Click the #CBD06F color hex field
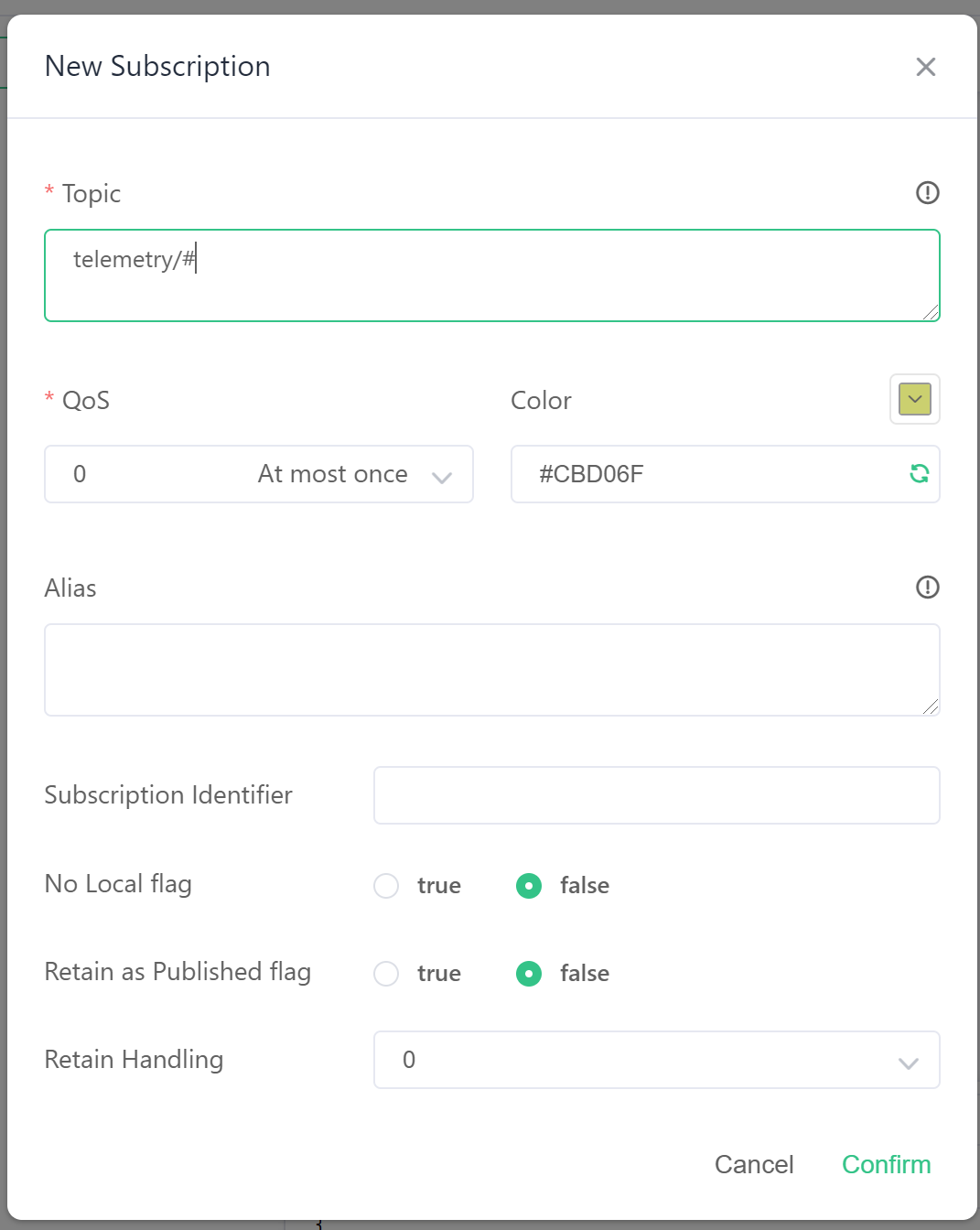Screen dimensions: 980x1230 pos(705,474)
